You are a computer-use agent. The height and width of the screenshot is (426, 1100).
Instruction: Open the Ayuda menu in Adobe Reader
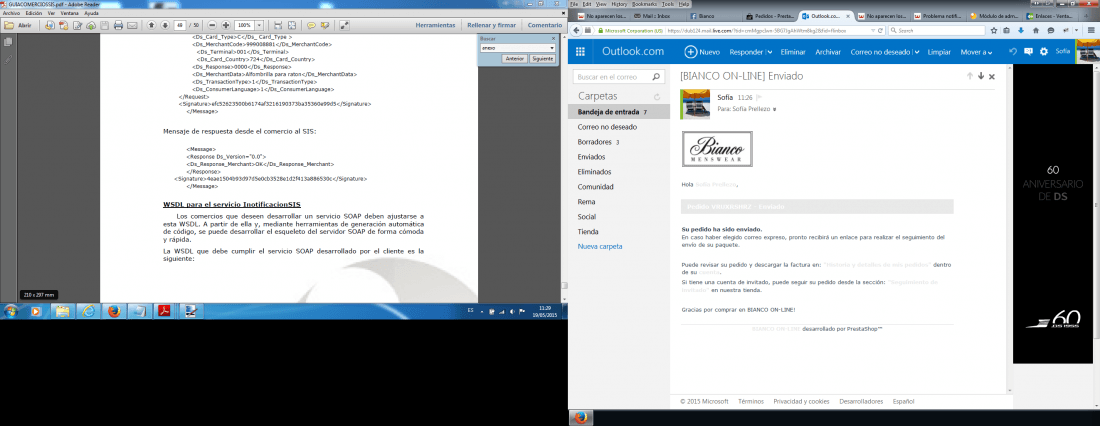coord(91,13)
